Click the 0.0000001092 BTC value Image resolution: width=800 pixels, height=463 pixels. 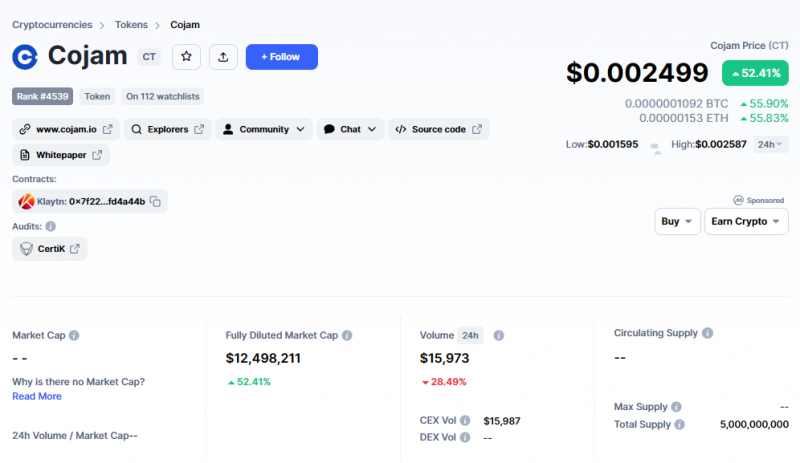(x=677, y=104)
